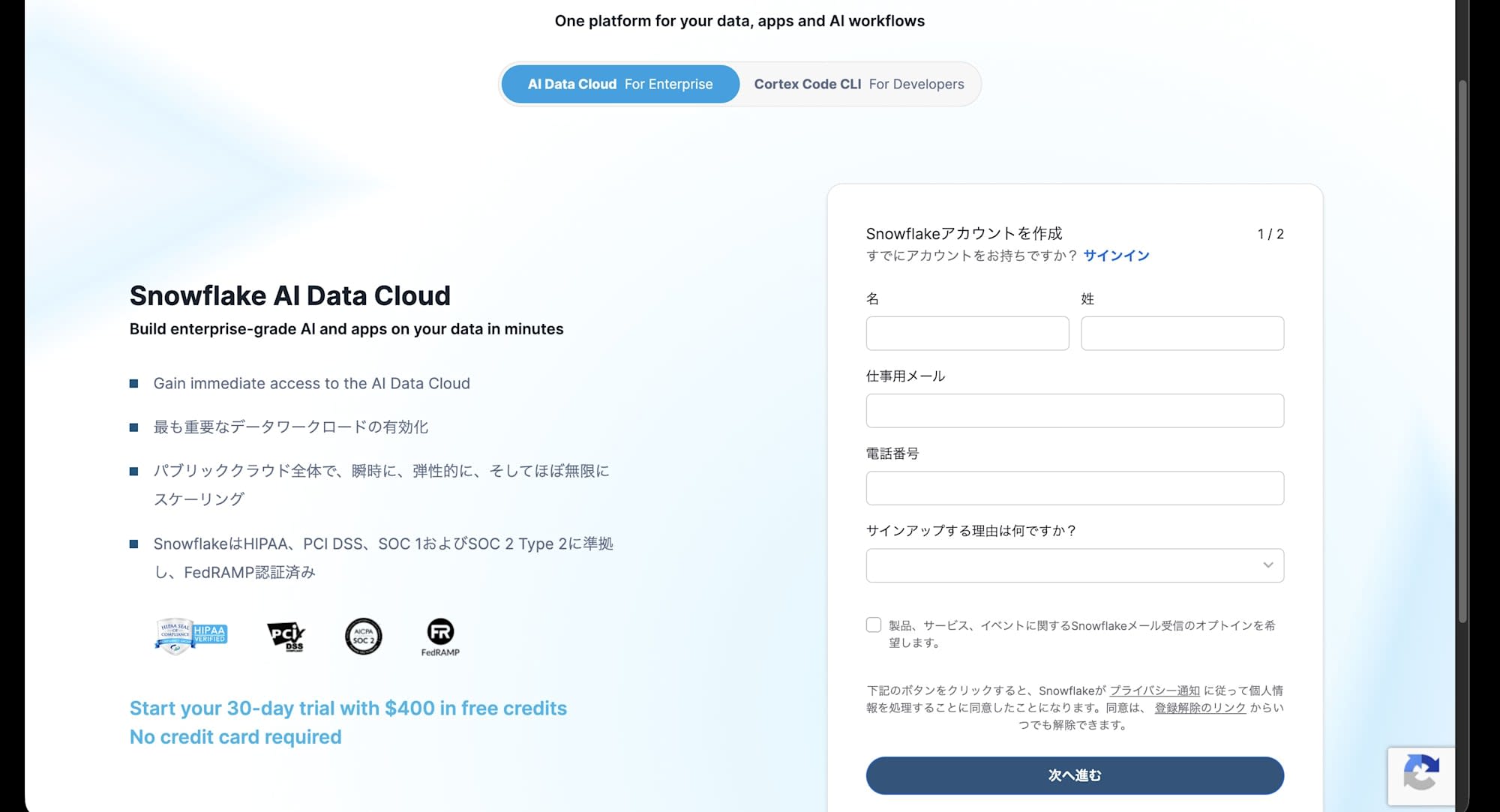The image size is (1500, 812).
Task: Click the AICPA SOC 2 badge
Action: [x=364, y=637]
